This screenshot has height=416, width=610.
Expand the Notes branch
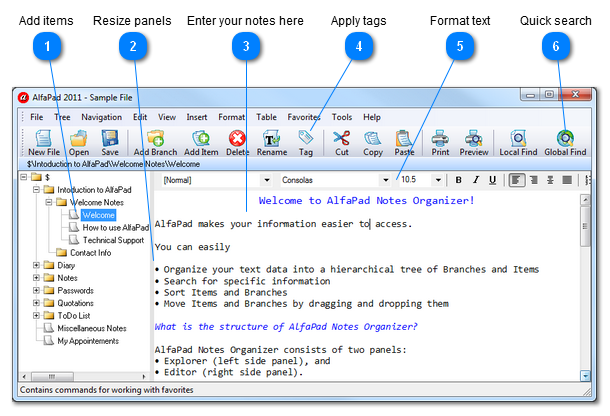(36, 278)
